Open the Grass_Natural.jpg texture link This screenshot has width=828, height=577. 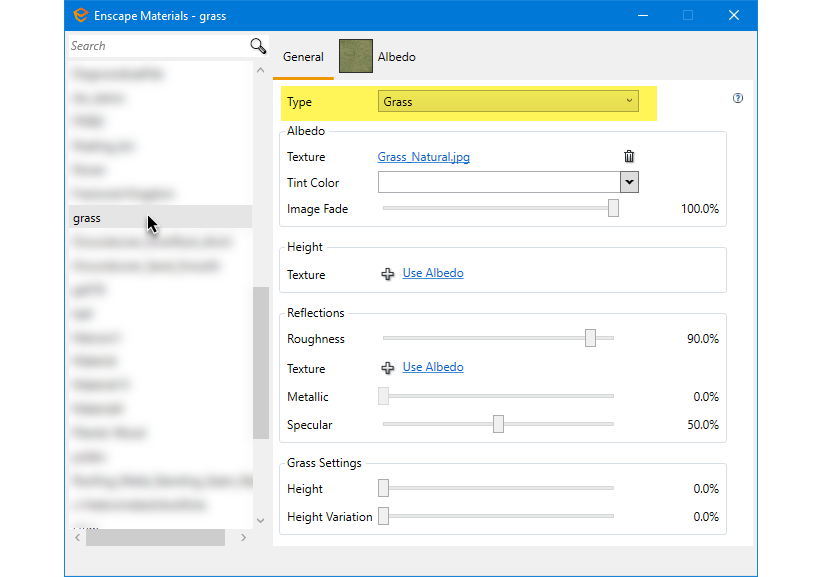[x=423, y=157]
